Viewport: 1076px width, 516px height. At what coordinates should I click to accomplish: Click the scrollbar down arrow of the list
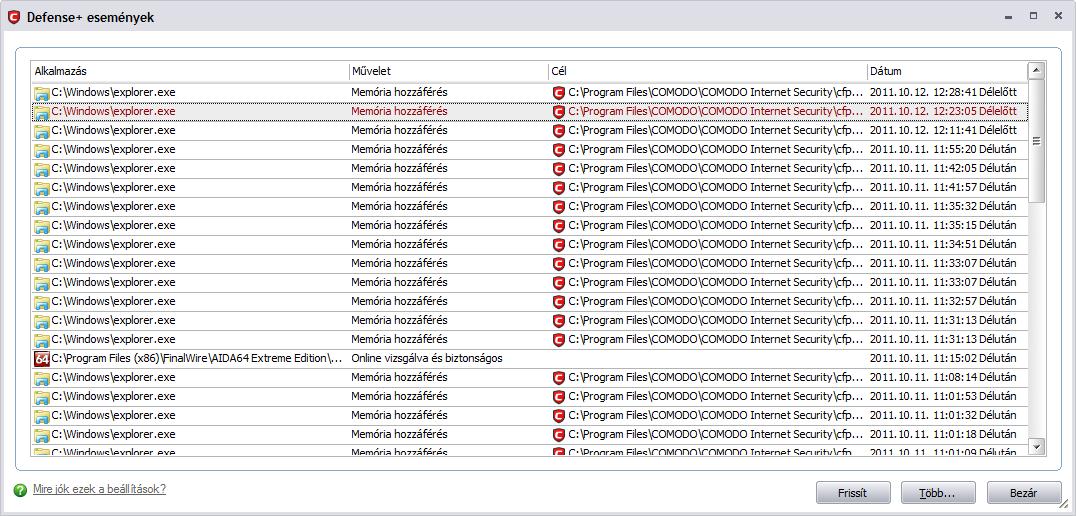tap(1036, 446)
